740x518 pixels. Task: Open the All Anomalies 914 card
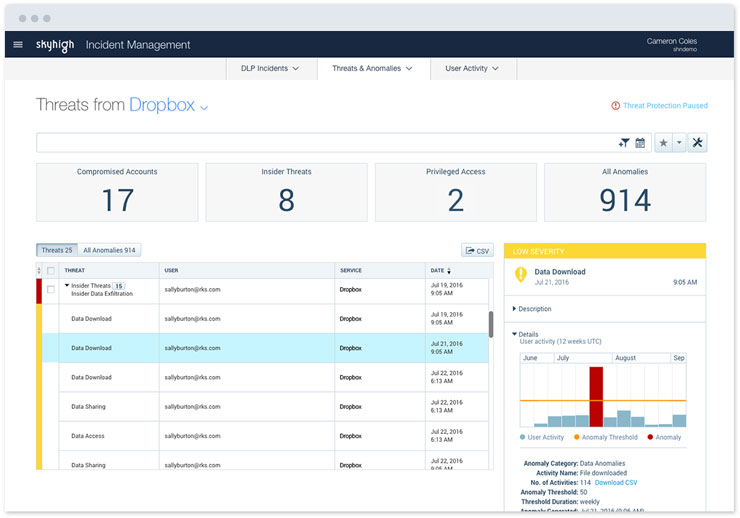[x=625, y=192]
